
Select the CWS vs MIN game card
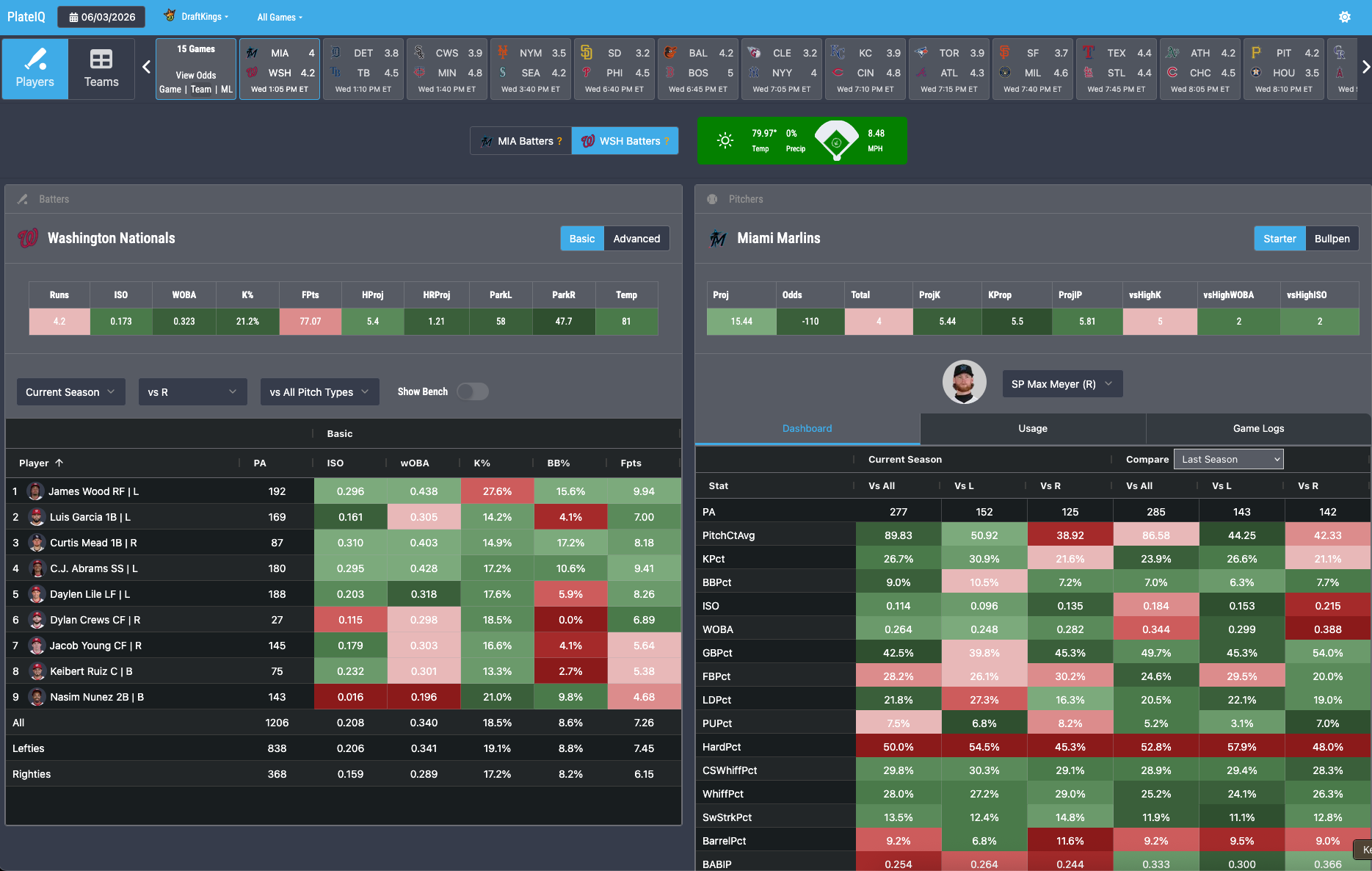[x=447, y=69]
